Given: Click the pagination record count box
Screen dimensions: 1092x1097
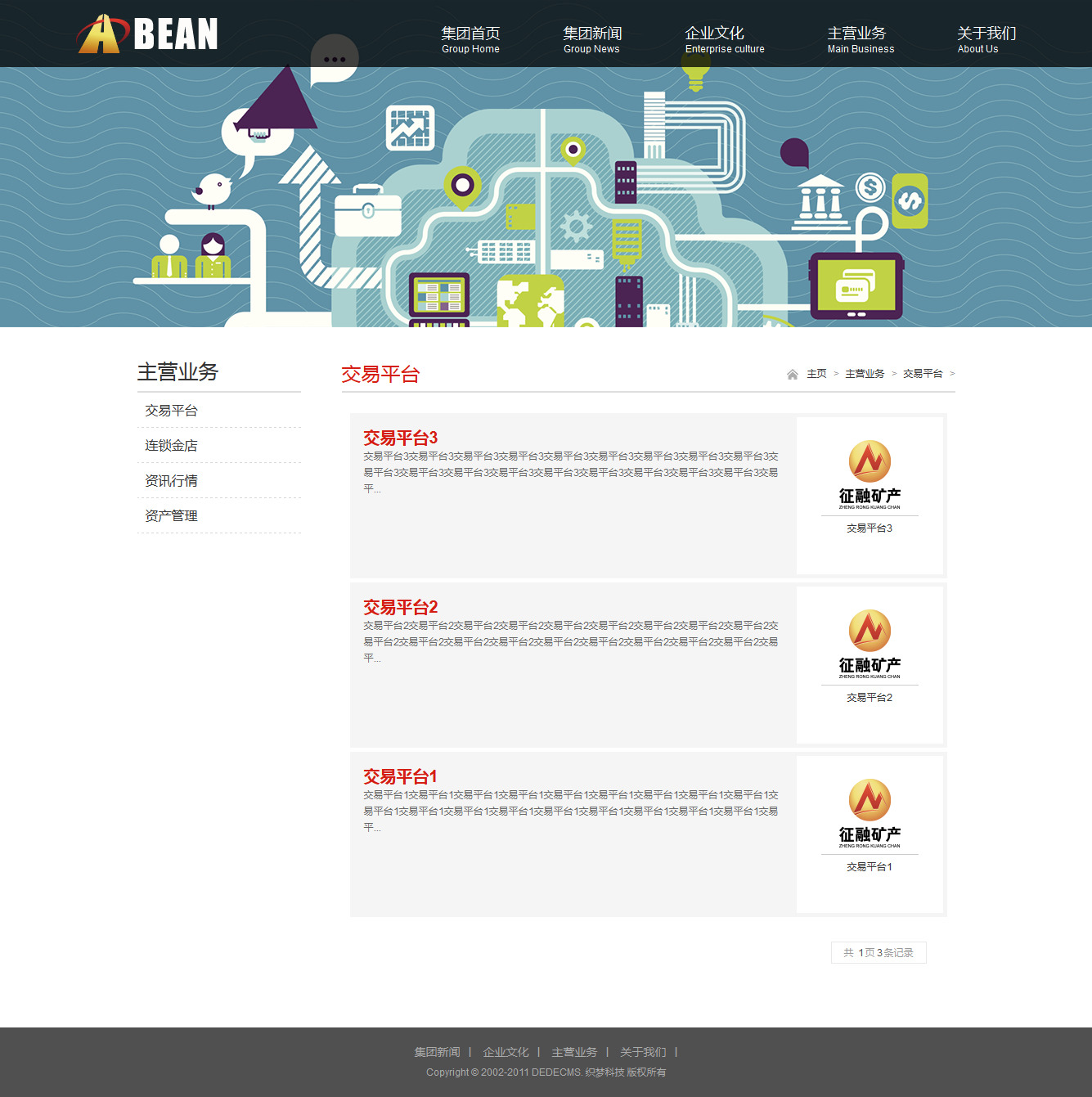Looking at the screenshot, I should tap(879, 953).
